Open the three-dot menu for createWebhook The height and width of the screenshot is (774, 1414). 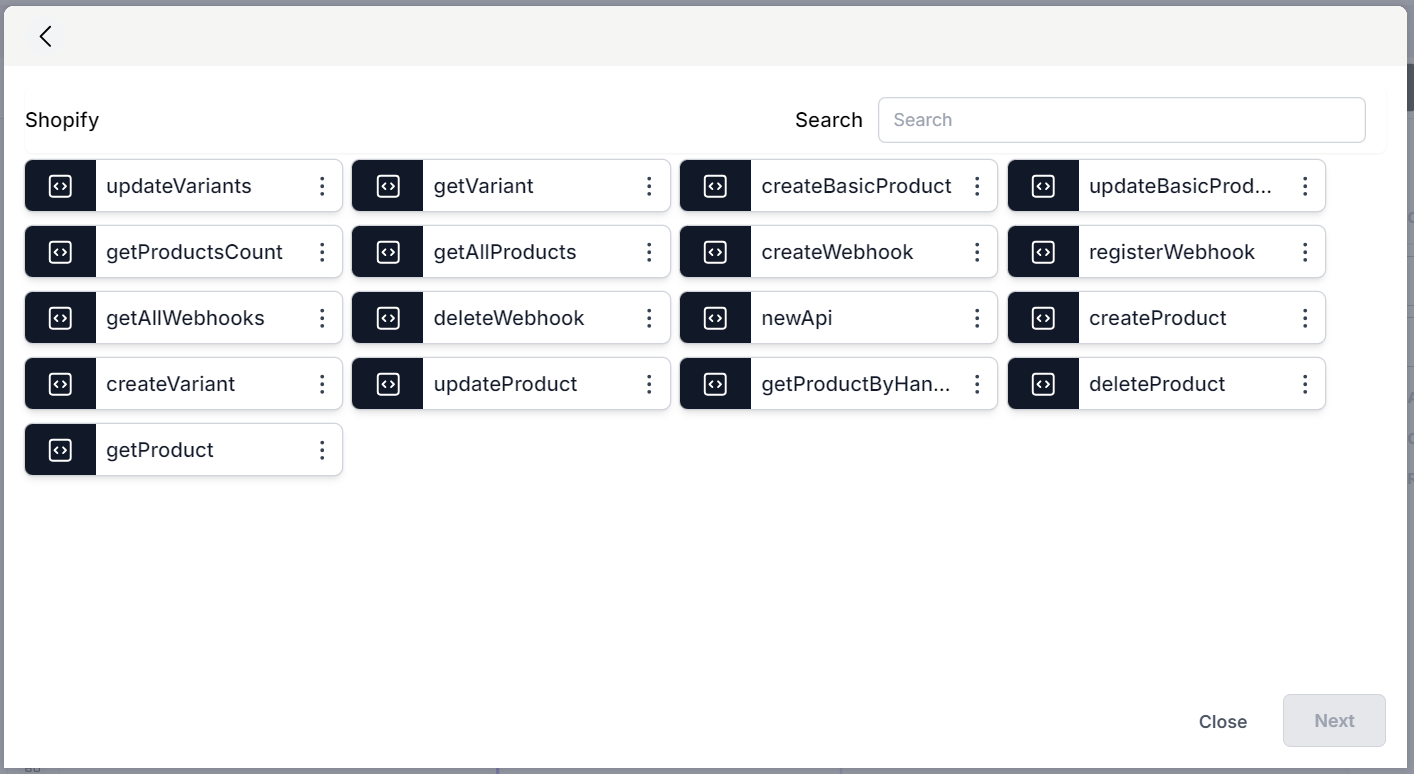pyautogui.click(x=977, y=252)
